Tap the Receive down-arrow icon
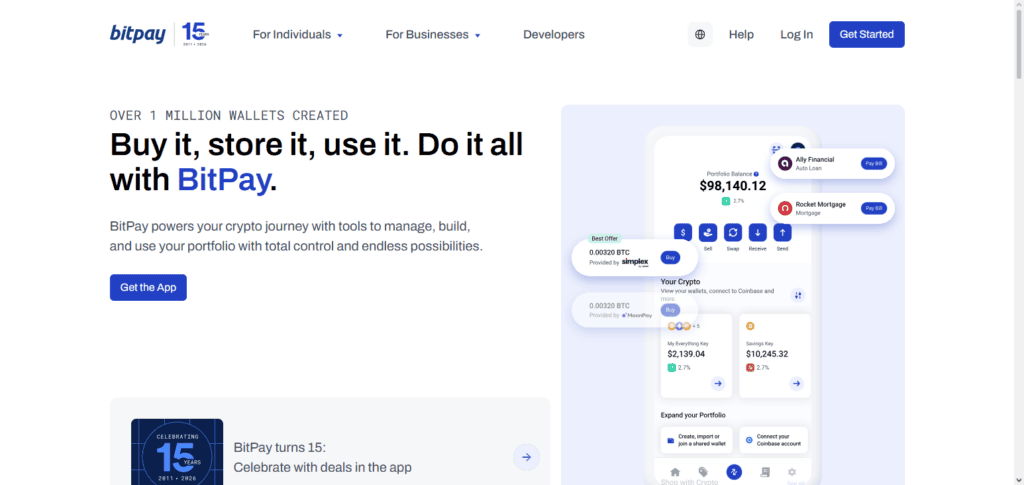Viewport: 1024px width, 485px height. click(x=758, y=232)
